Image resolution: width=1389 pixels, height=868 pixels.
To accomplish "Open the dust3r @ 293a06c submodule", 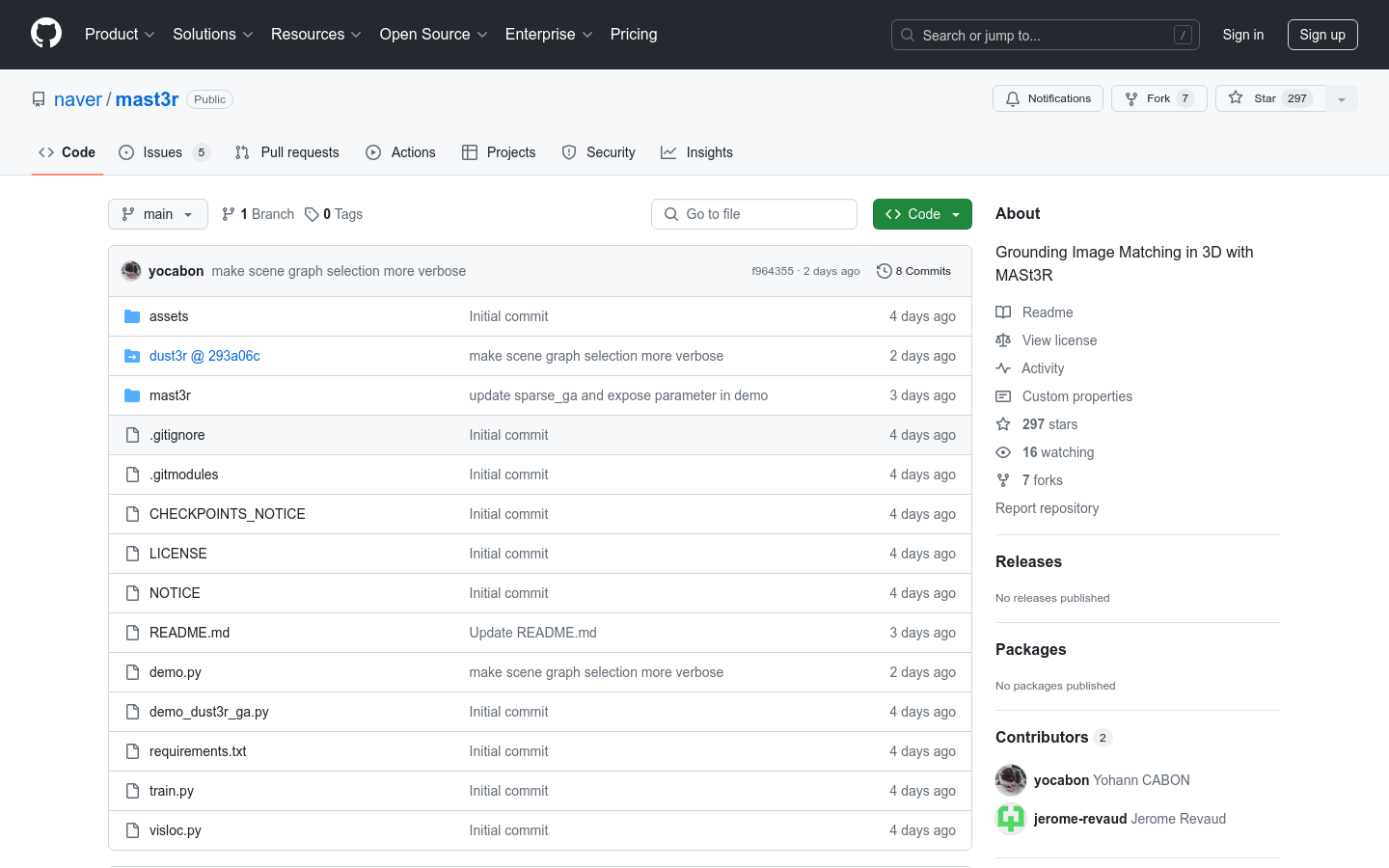I will point(204,356).
